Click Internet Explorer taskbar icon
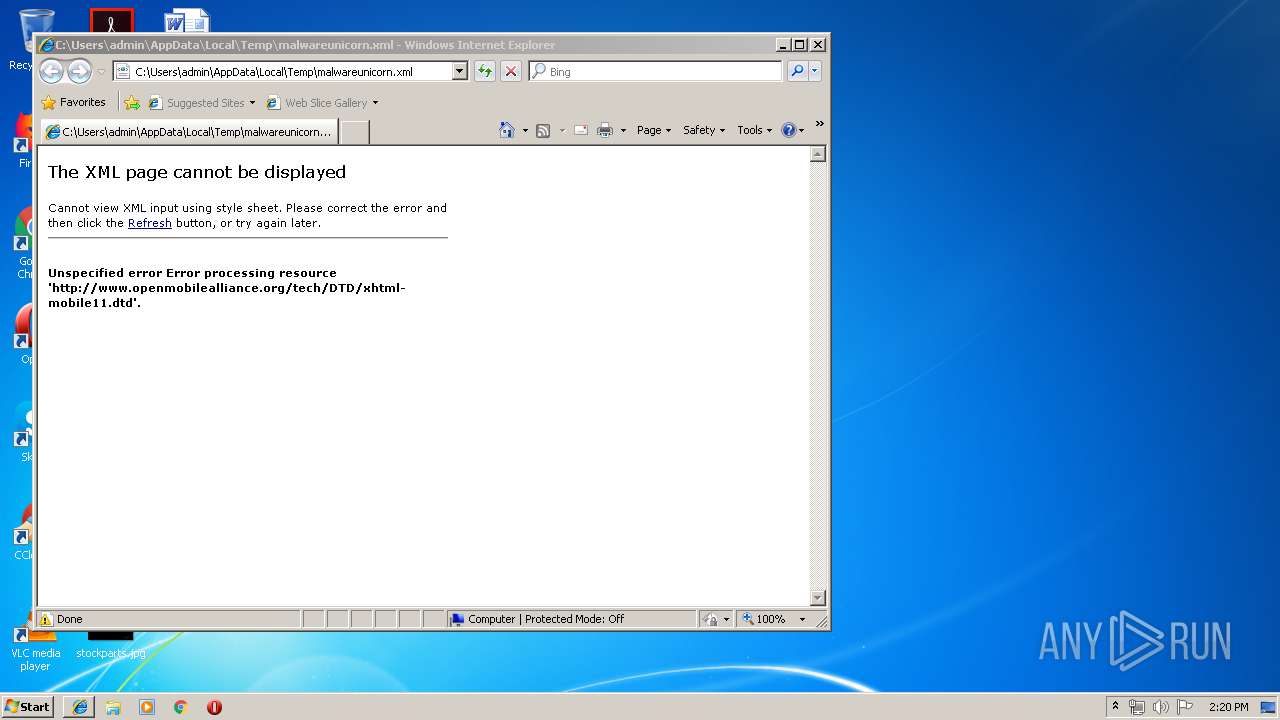This screenshot has height=720, width=1280. 80,706
